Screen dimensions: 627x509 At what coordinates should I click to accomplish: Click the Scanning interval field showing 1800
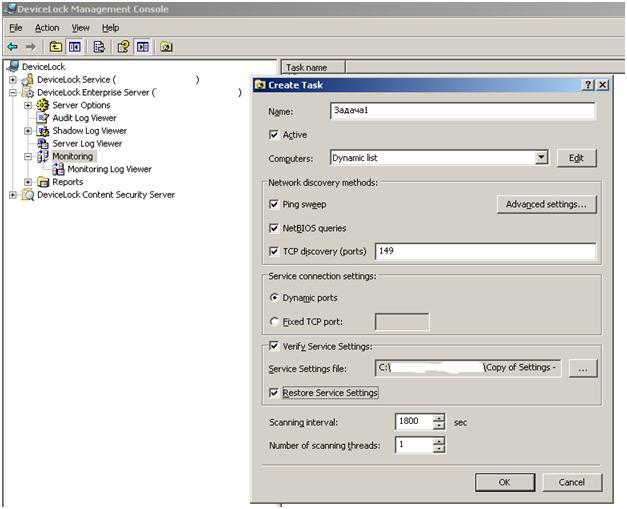pos(414,421)
